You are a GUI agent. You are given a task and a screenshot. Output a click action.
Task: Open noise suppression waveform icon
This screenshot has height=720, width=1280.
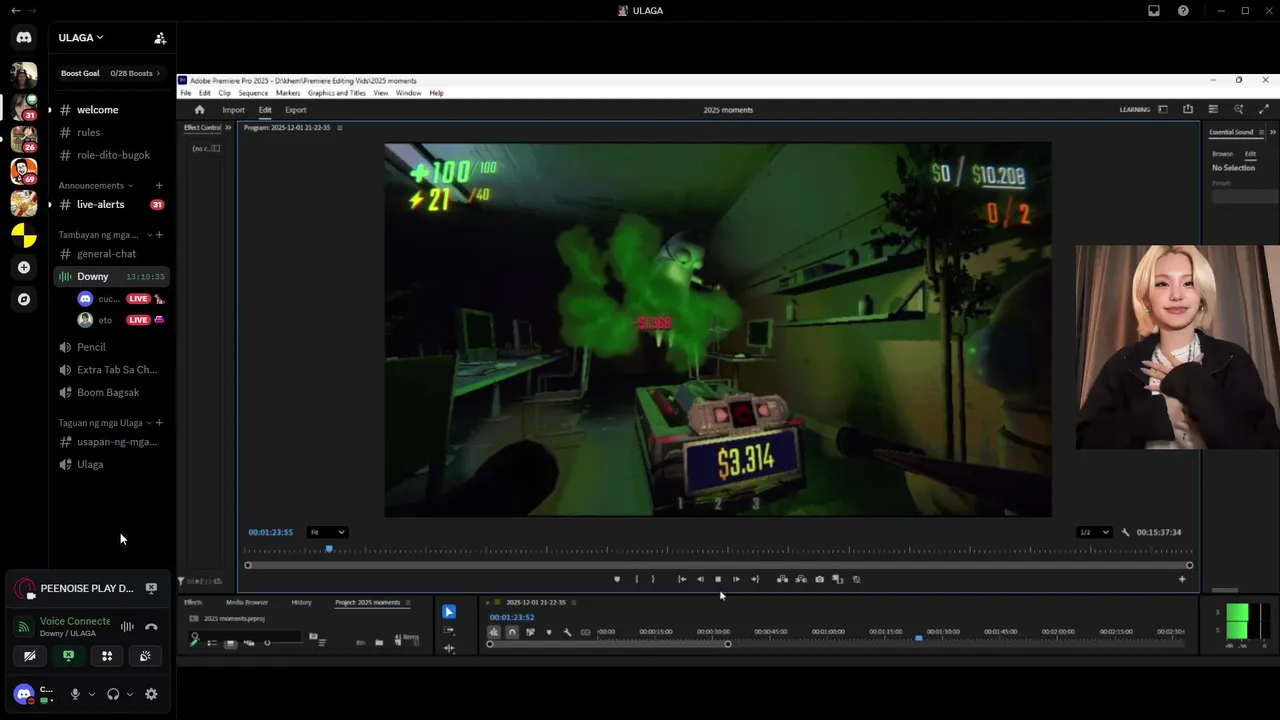[127, 627]
